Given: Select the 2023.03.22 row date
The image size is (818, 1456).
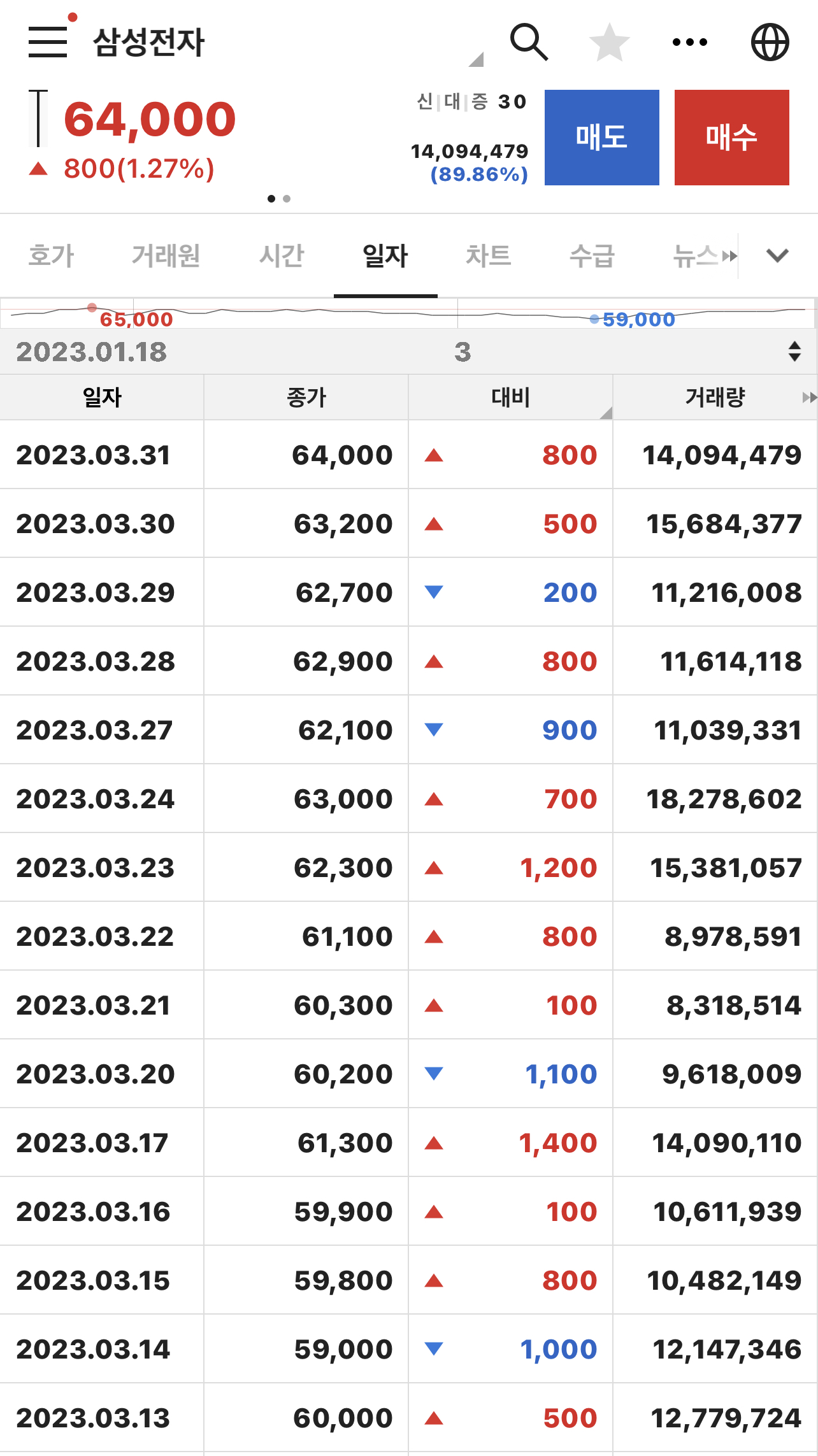Looking at the screenshot, I should 95,937.
